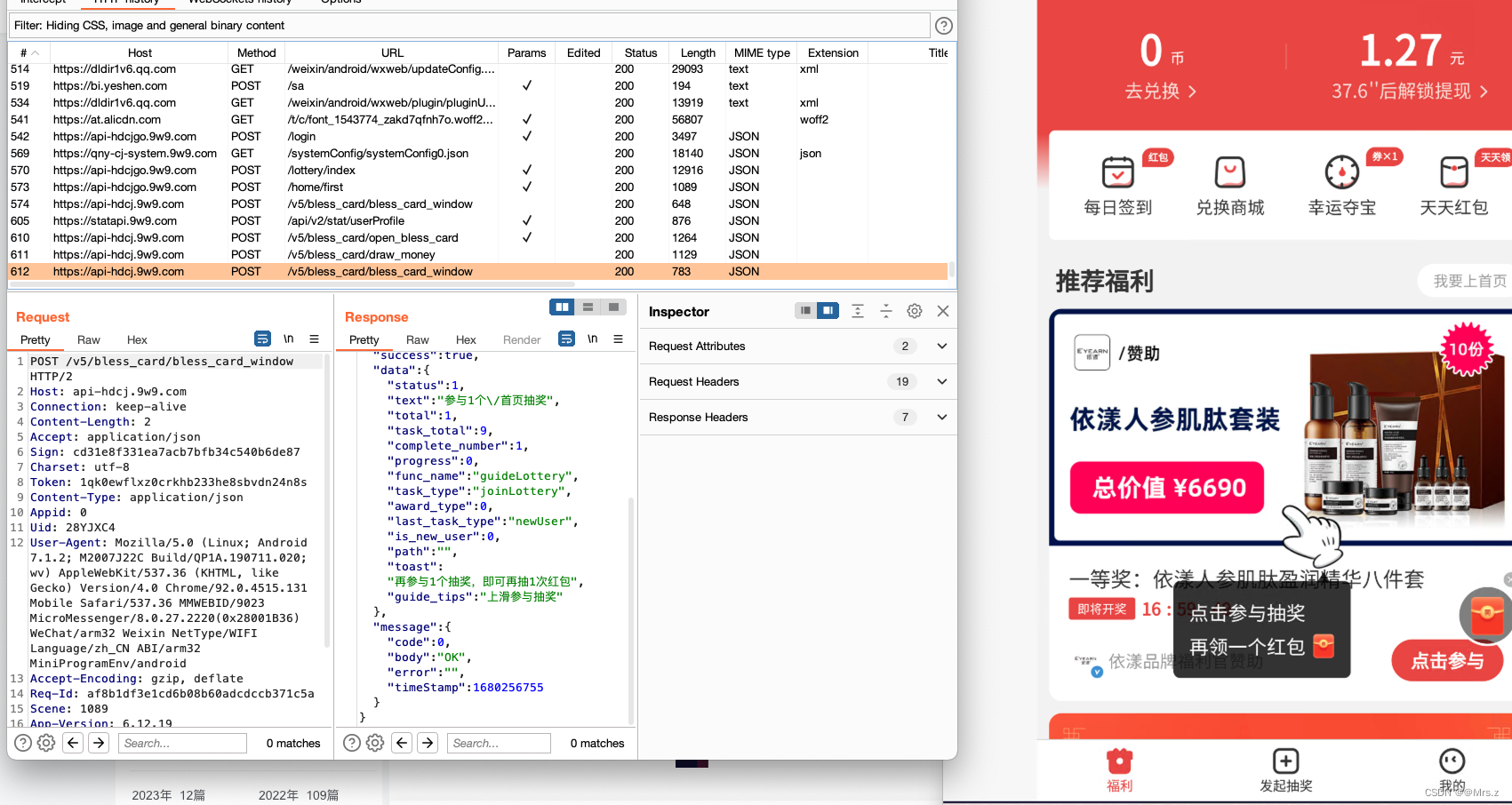Toggle \n non-printable characters in Request panel
This screenshot has width=1512, height=805.
pos(288,339)
